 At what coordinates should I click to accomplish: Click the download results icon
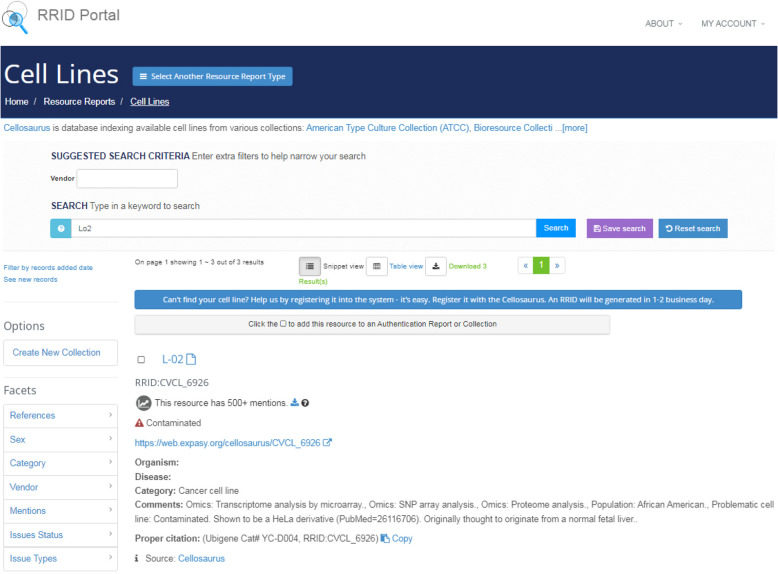[x=436, y=266]
